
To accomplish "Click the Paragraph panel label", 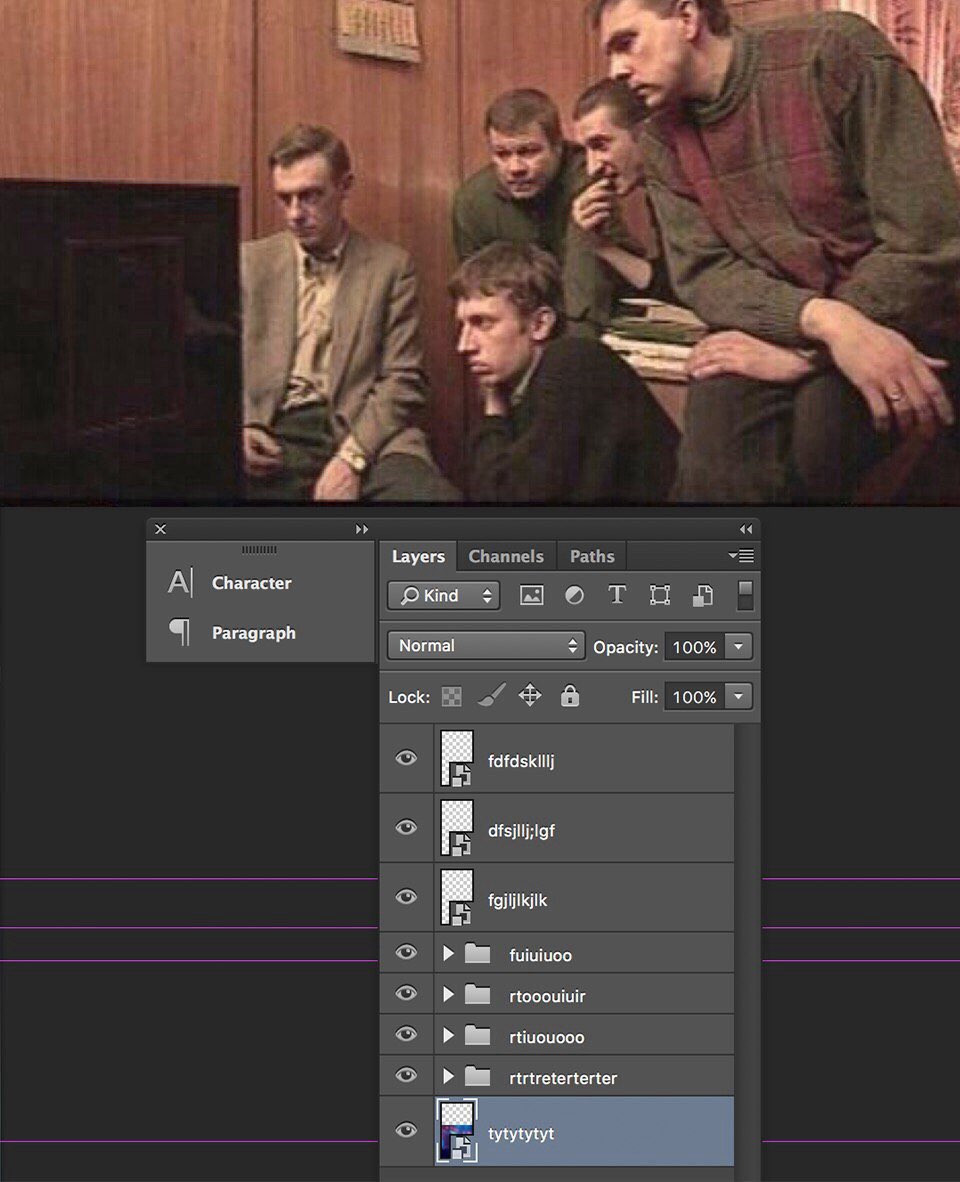I will click(254, 633).
